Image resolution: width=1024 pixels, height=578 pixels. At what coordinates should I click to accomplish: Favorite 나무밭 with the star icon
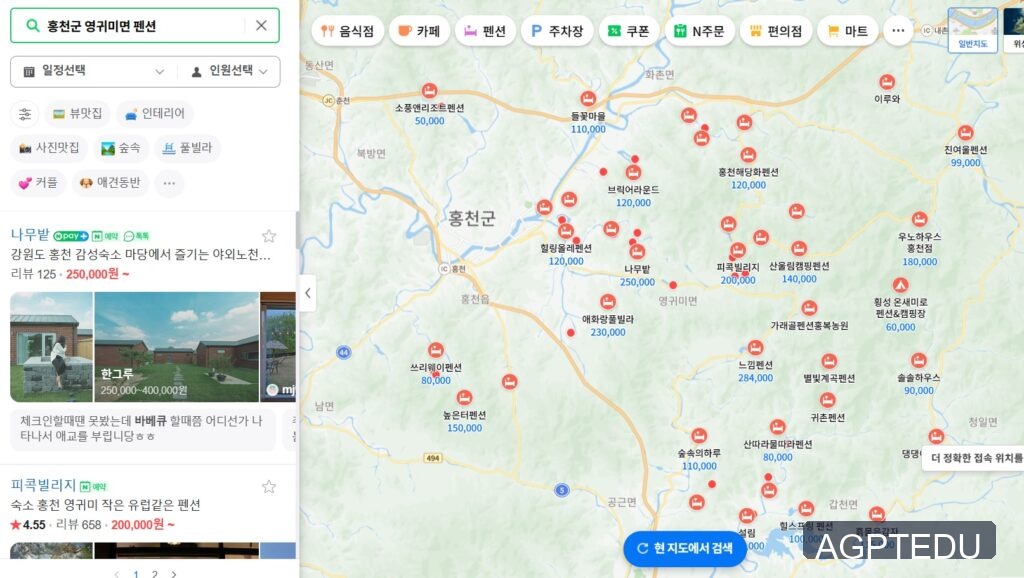point(268,236)
